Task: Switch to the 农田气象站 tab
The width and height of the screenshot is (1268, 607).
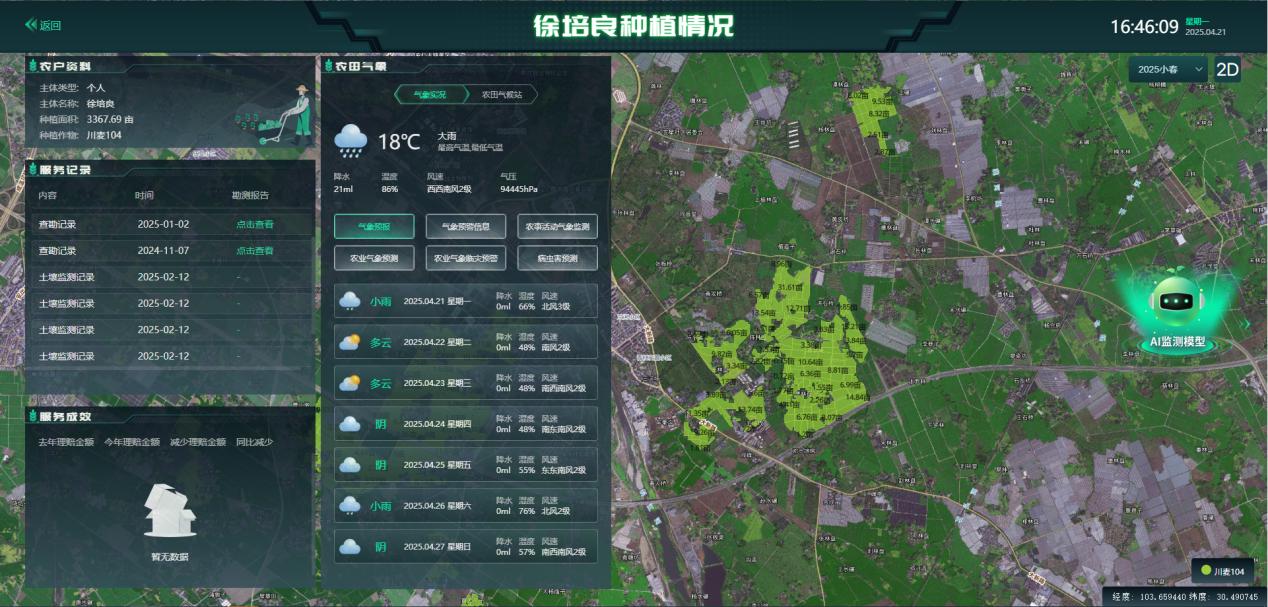Action: pyautogui.click(x=502, y=94)
